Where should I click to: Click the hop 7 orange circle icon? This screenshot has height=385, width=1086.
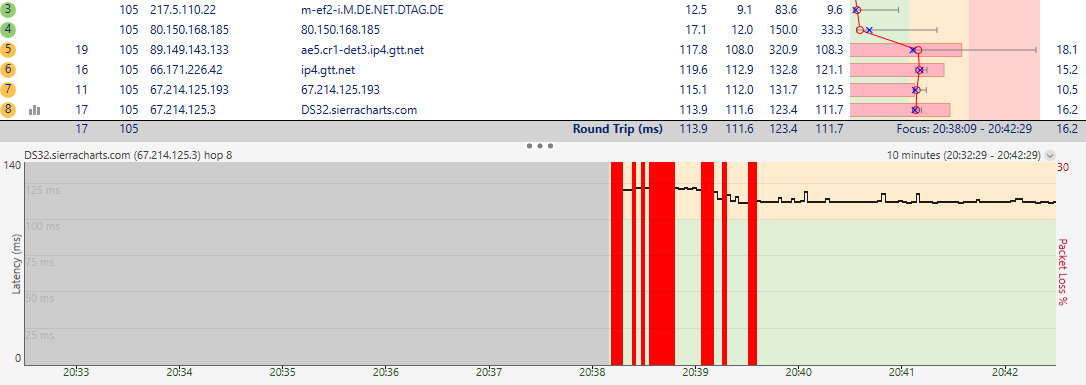[x=8, y=89]
